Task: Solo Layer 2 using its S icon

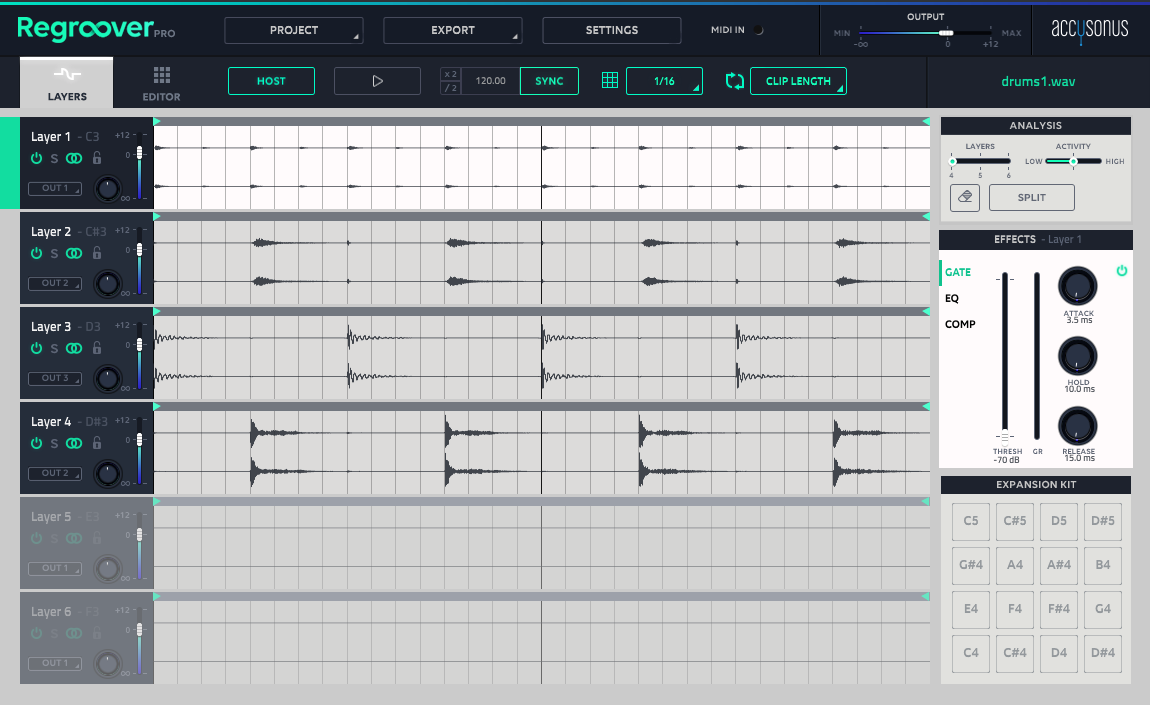Action: [x=55, y=253]
